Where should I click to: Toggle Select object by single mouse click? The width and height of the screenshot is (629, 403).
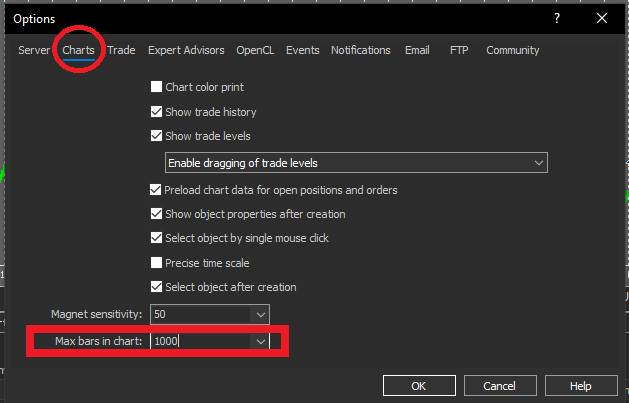click(156, 238)
